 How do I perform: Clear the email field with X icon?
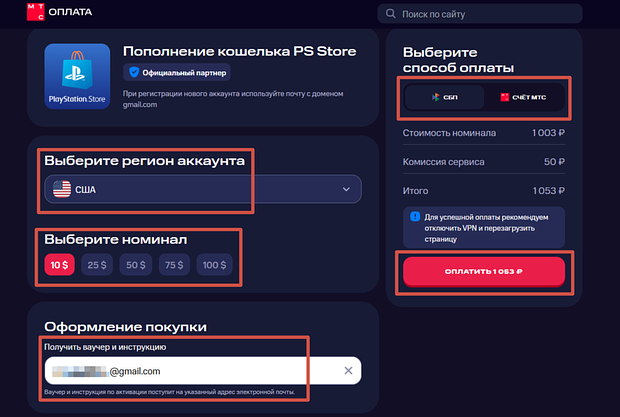[348, 370]
